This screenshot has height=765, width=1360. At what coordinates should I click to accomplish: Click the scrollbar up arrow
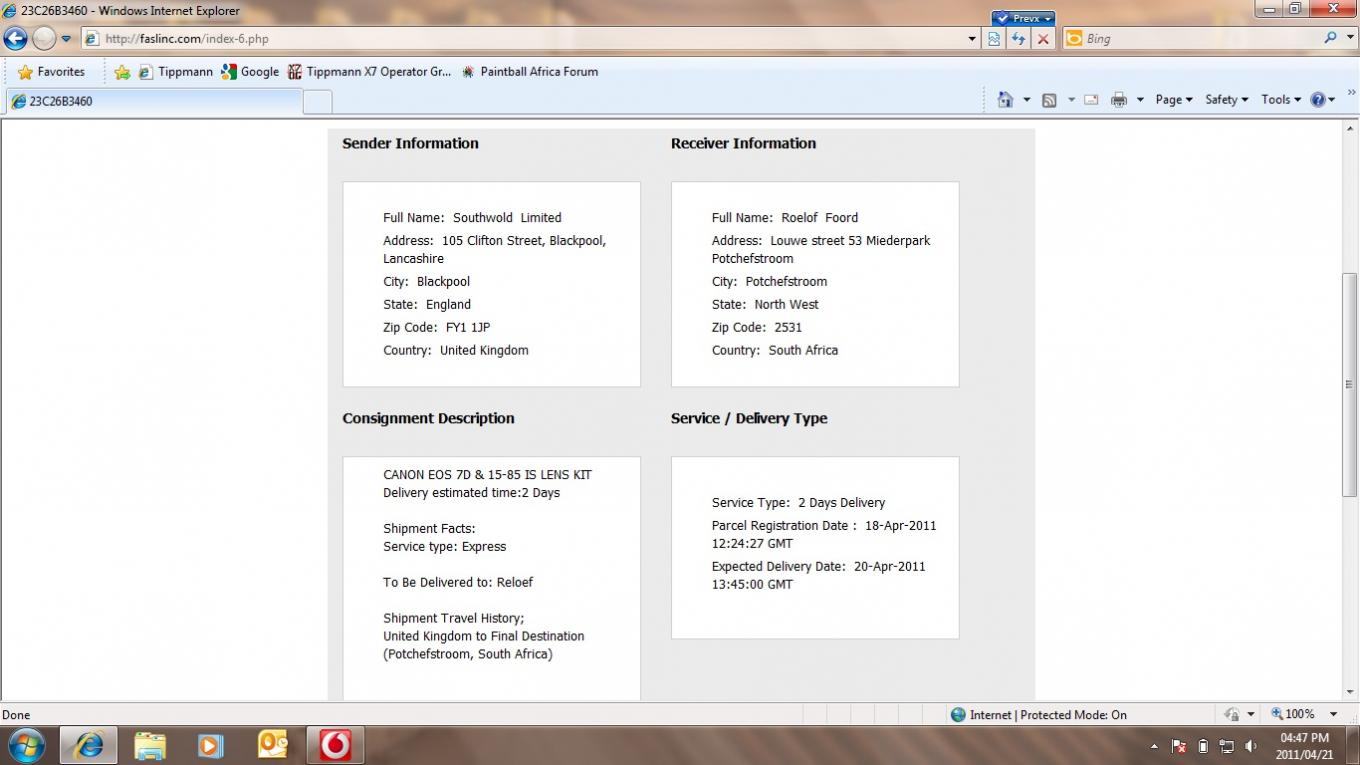[1350, 129]
